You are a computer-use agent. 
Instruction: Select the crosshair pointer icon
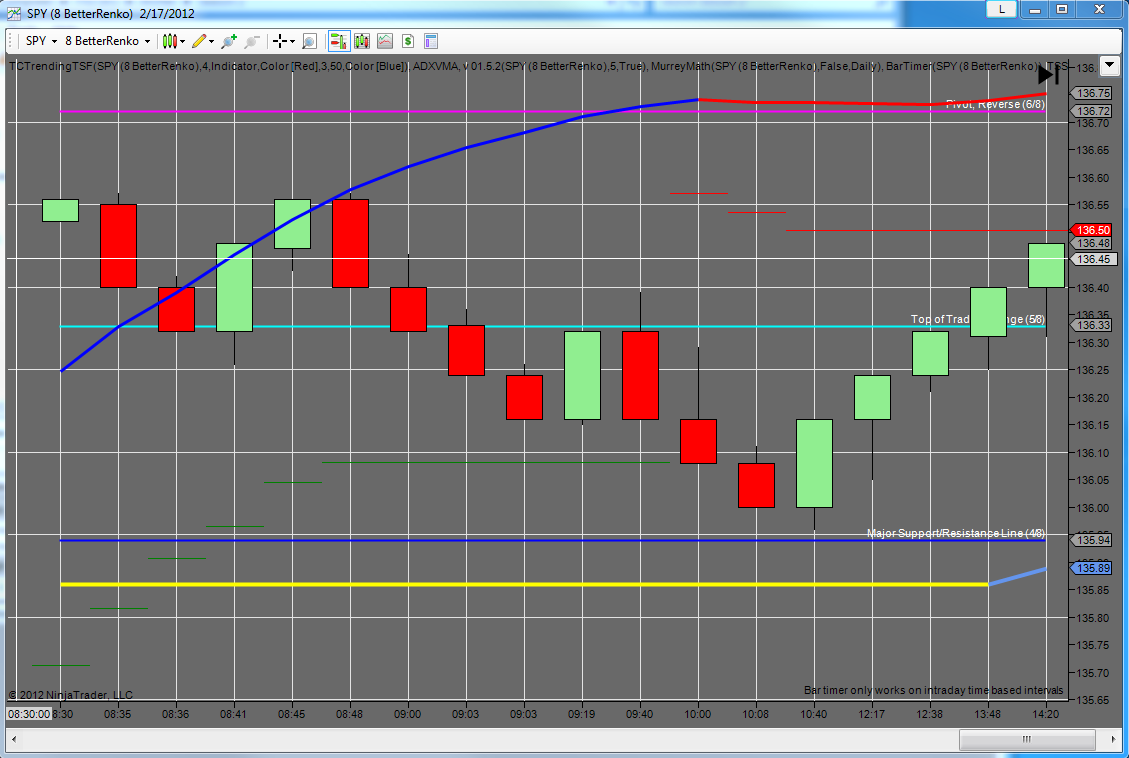click(x=280, y=41)
